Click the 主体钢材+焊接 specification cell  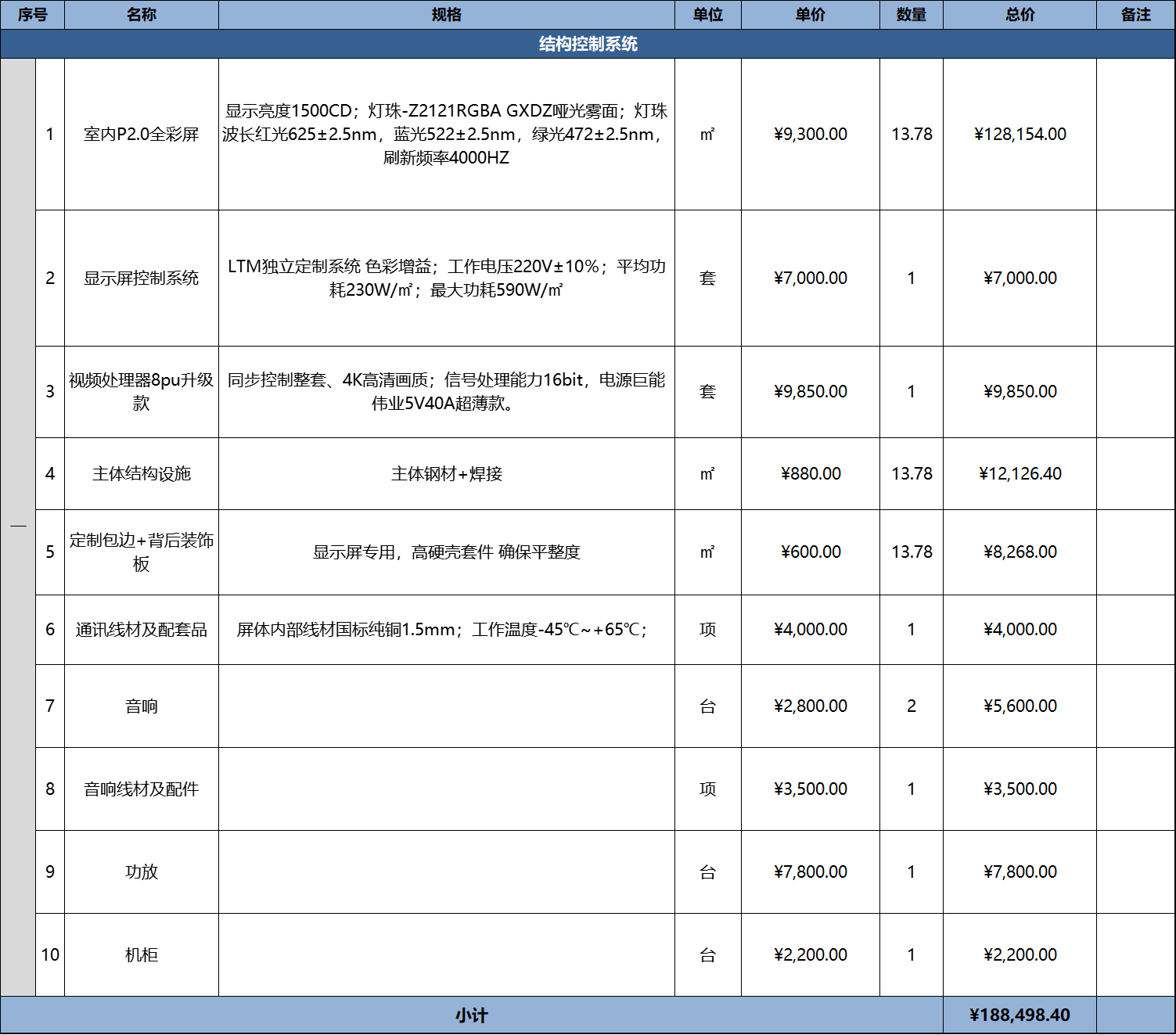pyautogui.click(x=447, y=474)
